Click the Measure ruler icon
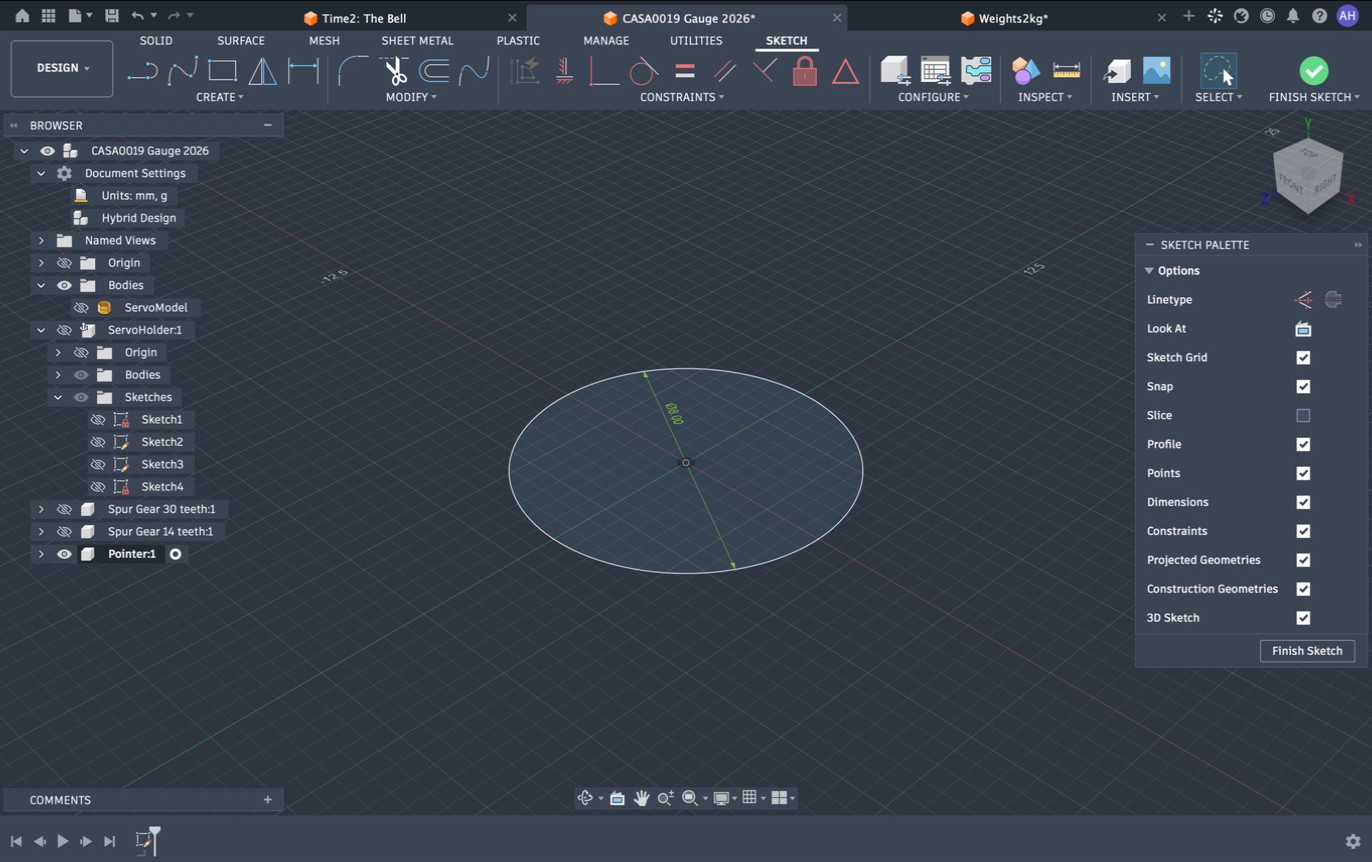Image resolution: width=1372 pixels, height=862 pixels. pyautogui.click(x=1067, y=70)
